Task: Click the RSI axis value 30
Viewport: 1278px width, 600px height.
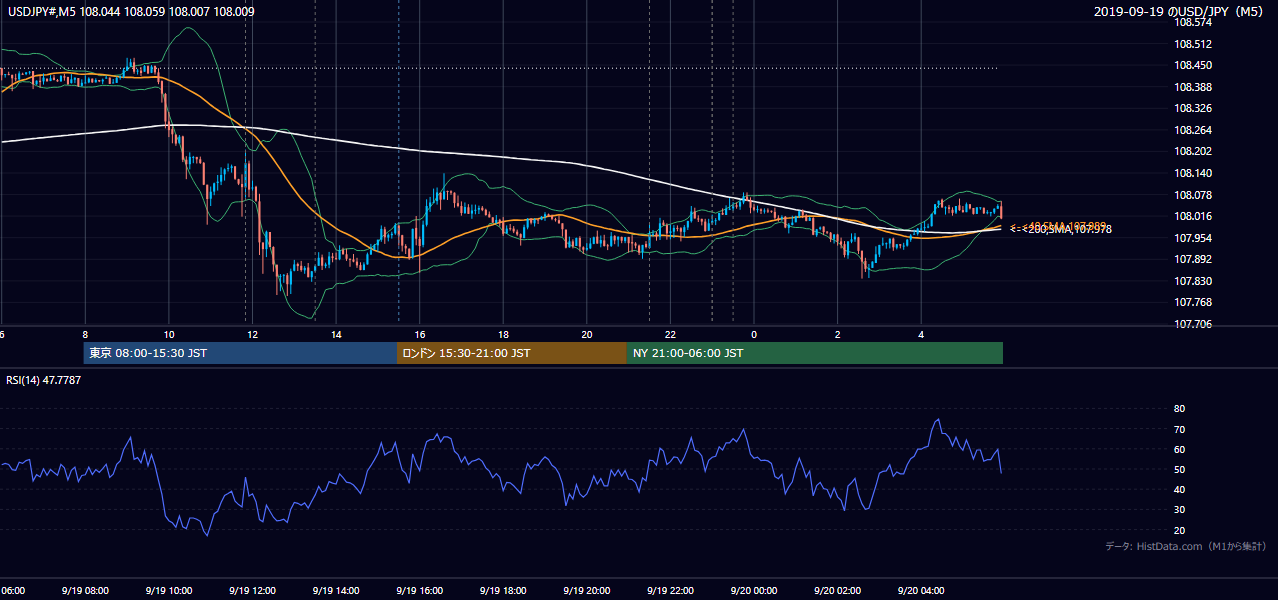Action: pyautogui.click(x=1179, y=510)
